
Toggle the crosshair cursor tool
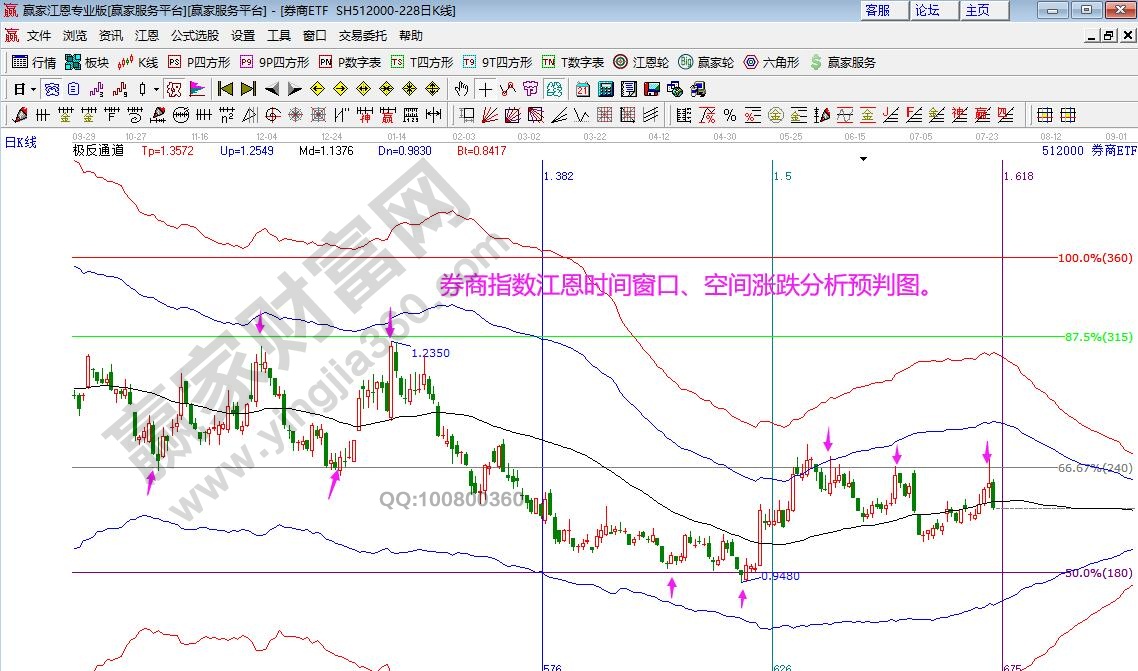click(x=485, y=88)
